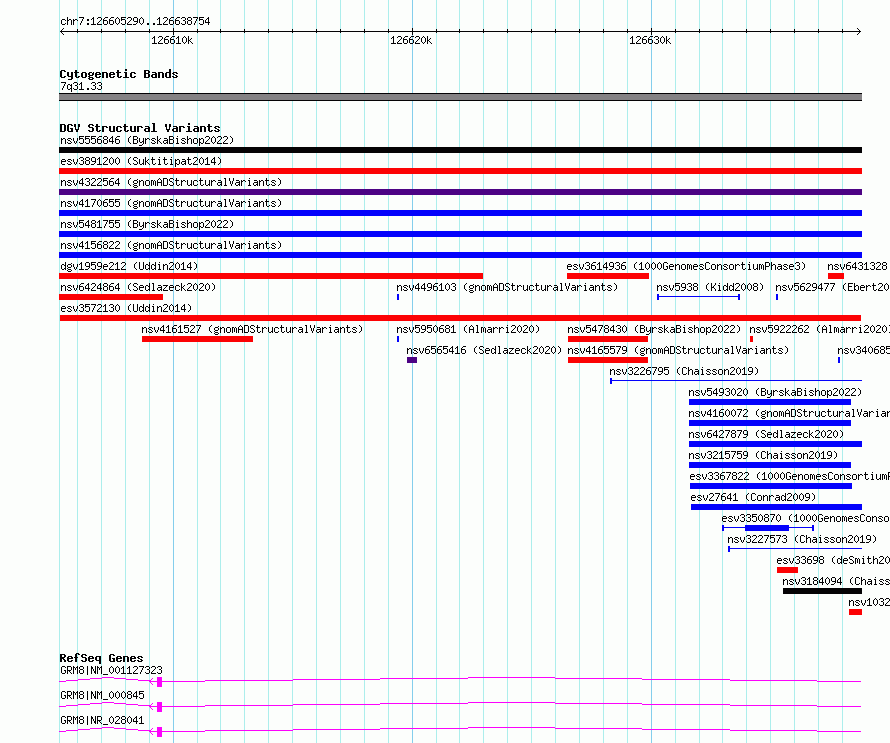Open the GRM8|NR_028041 transcript label

coord(102,720)
